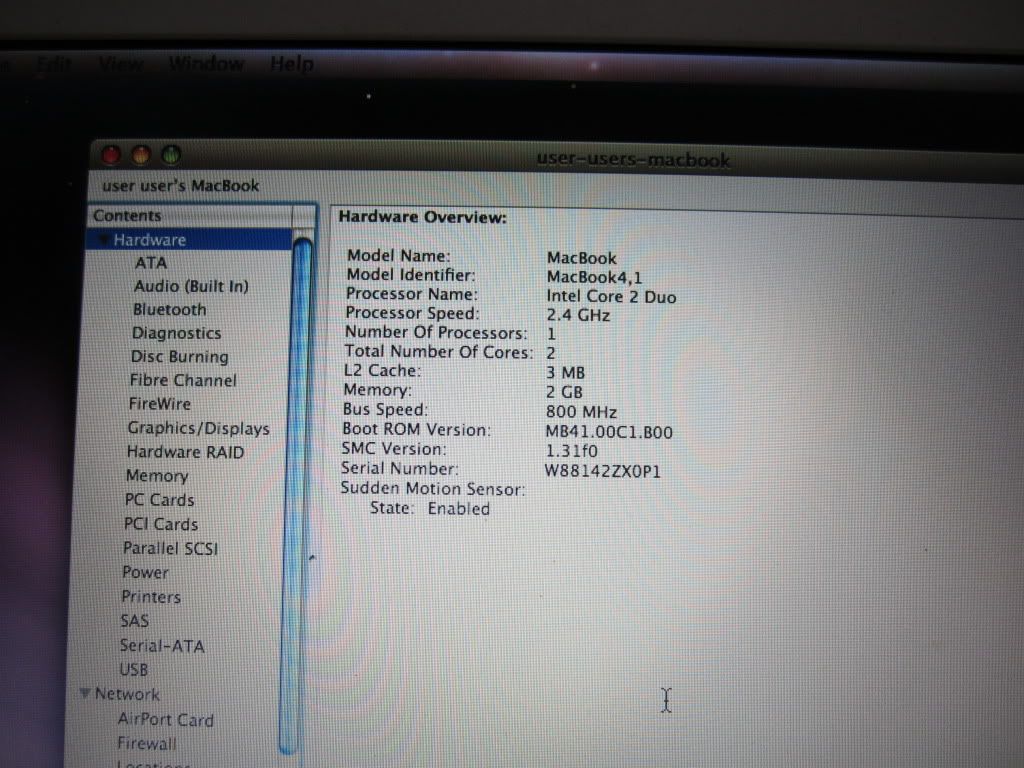The width and height of the screenshot is (1024, 768).
Task: Click the user user's MacBook label
Action: click(181, 186)
